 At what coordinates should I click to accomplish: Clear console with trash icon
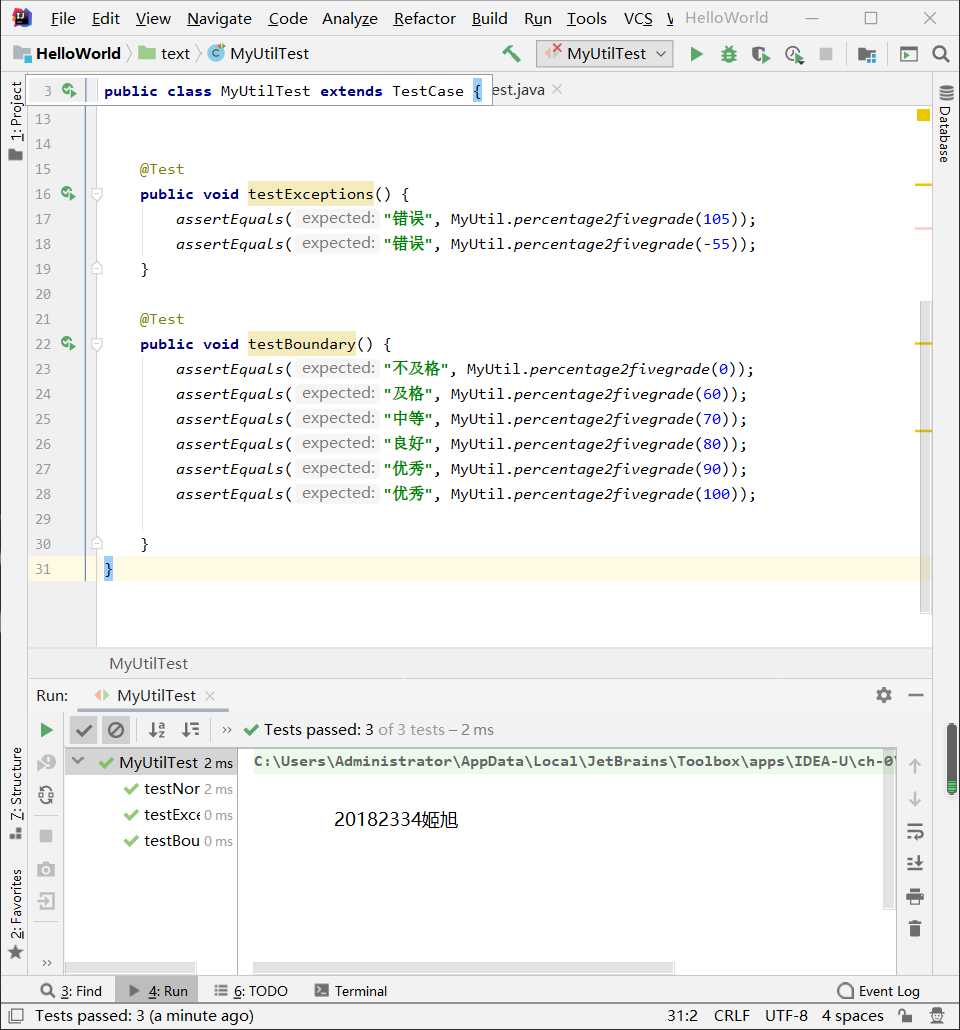tap(915, 928)
